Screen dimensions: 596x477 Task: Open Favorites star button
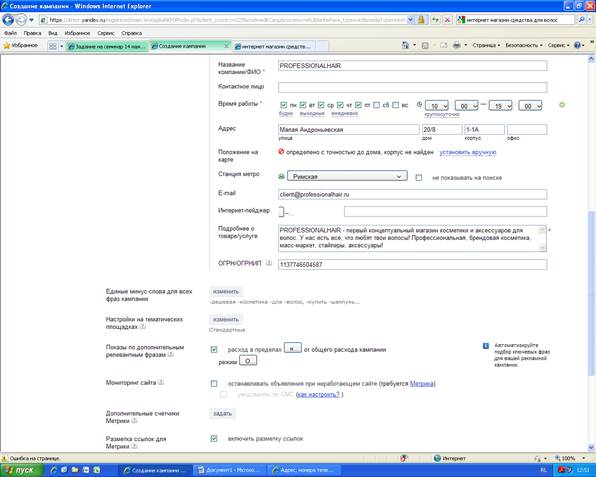(x=21, y=45)
